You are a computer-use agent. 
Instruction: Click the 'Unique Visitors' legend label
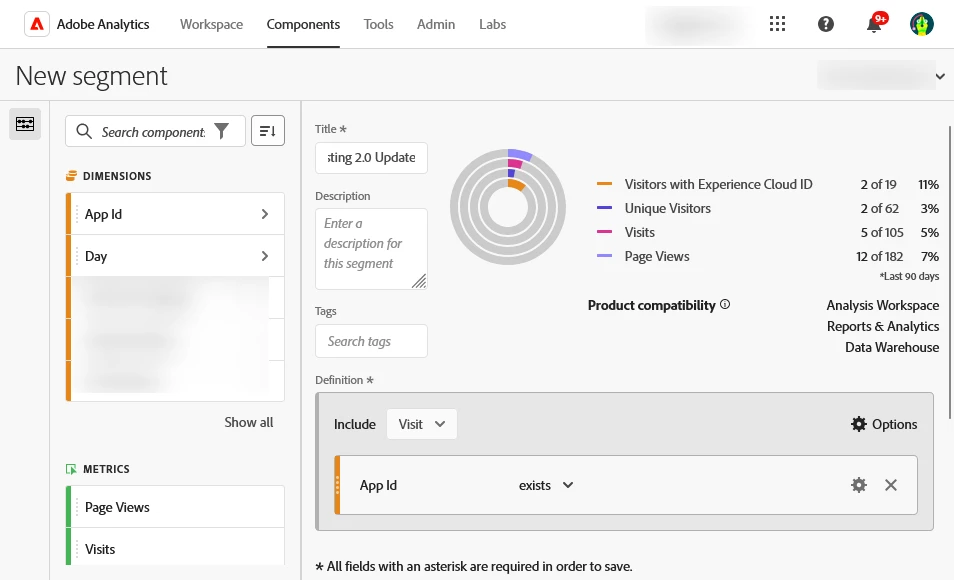667,208
